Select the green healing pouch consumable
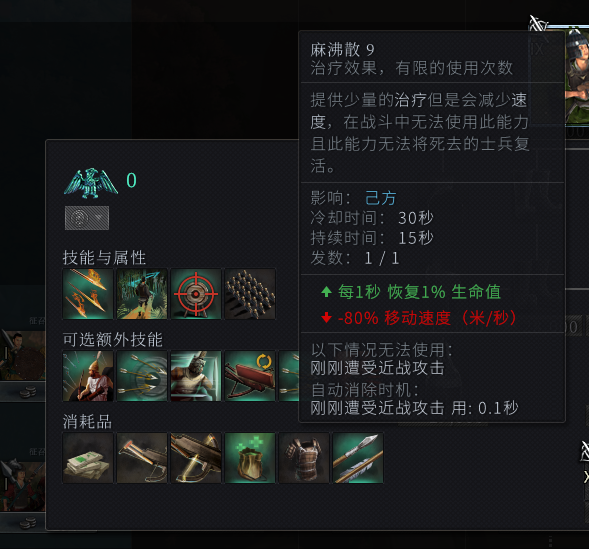The width and height of the screenshot is (589, 549). click(x=250, y=458)
